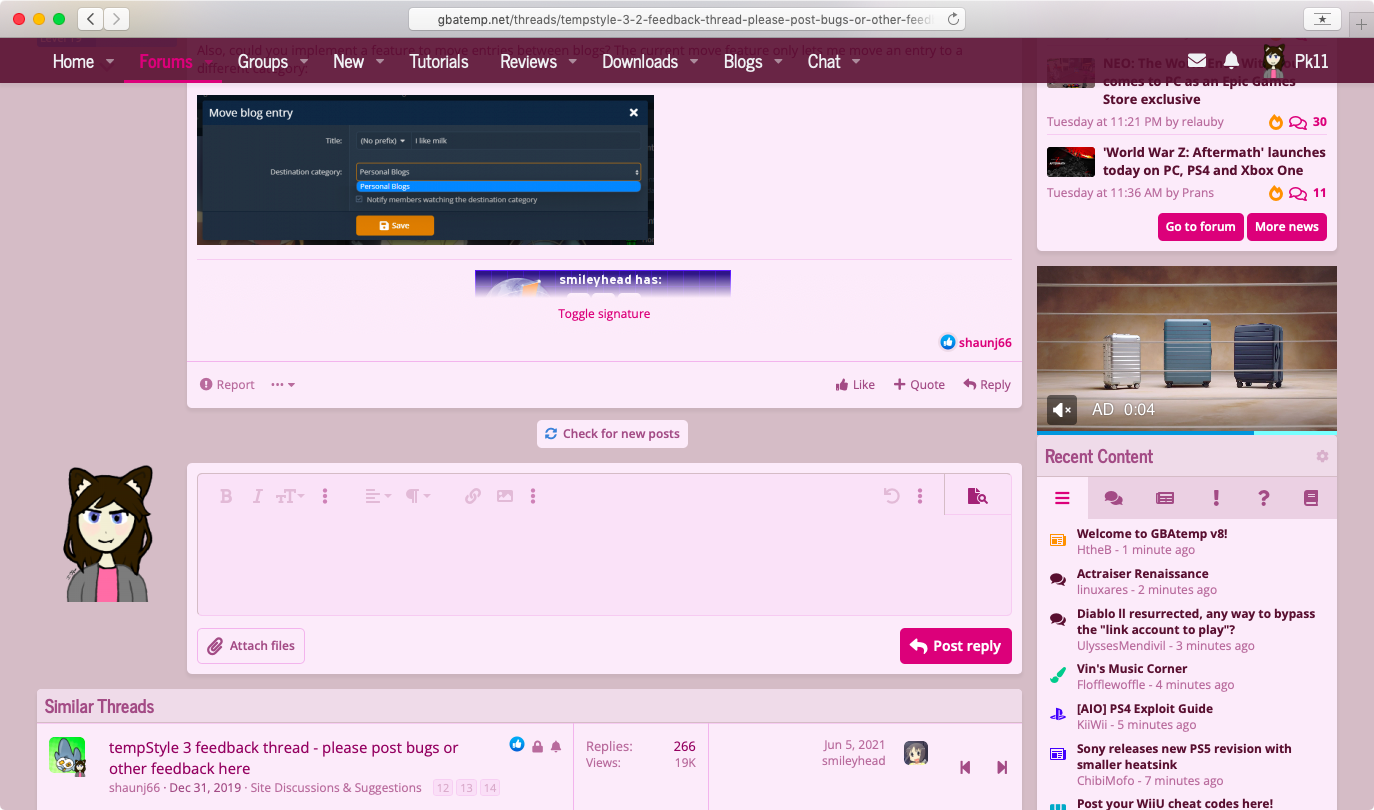Select the question mark tab icon

pyautogui.click(x=1264, y=498)
